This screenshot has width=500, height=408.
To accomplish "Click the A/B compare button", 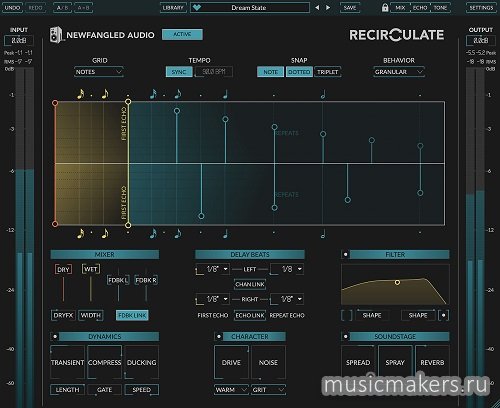I will 62,7.
